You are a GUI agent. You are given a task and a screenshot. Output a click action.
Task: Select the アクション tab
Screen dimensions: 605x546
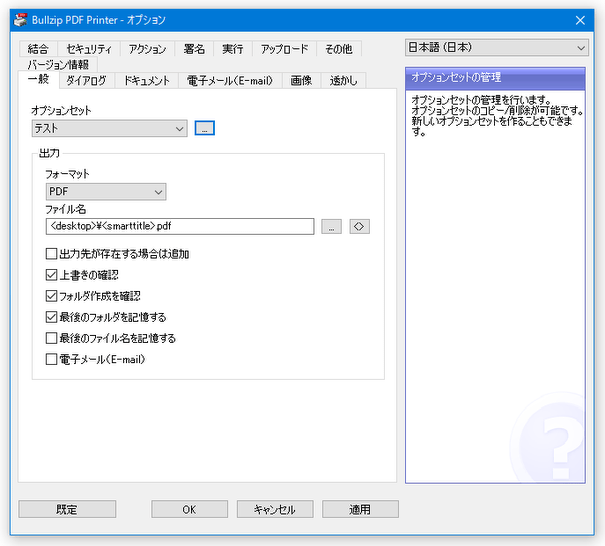pyautogui.click(x=147, y=49)
